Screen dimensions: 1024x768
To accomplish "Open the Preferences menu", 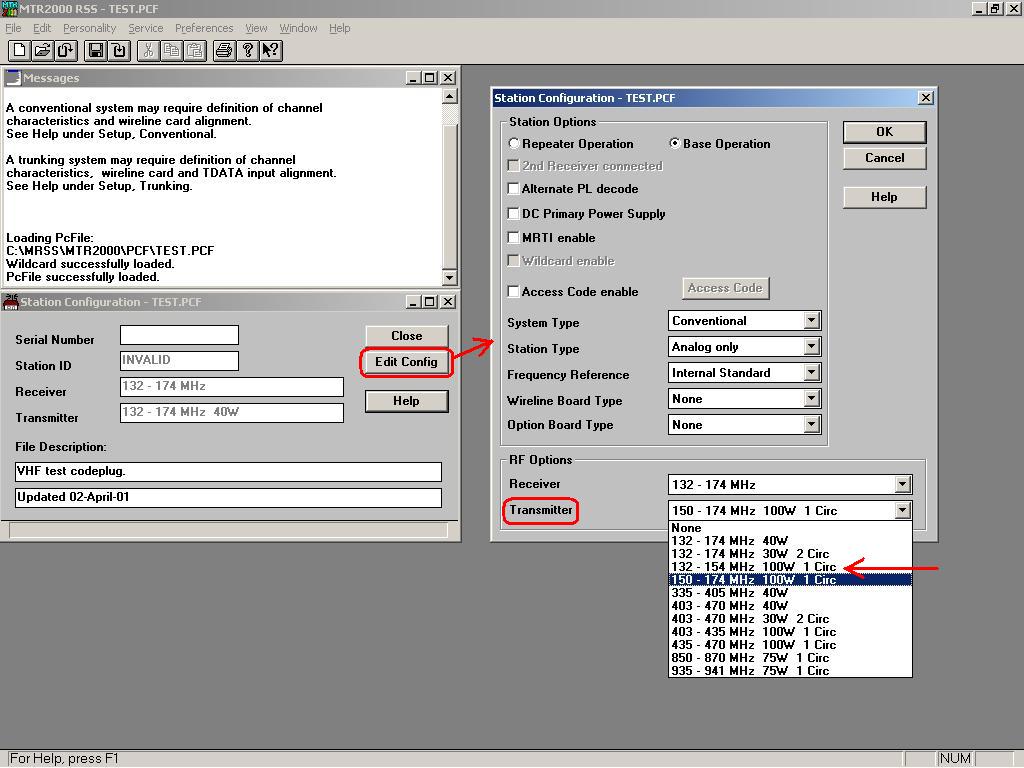I will coord(204,28).
